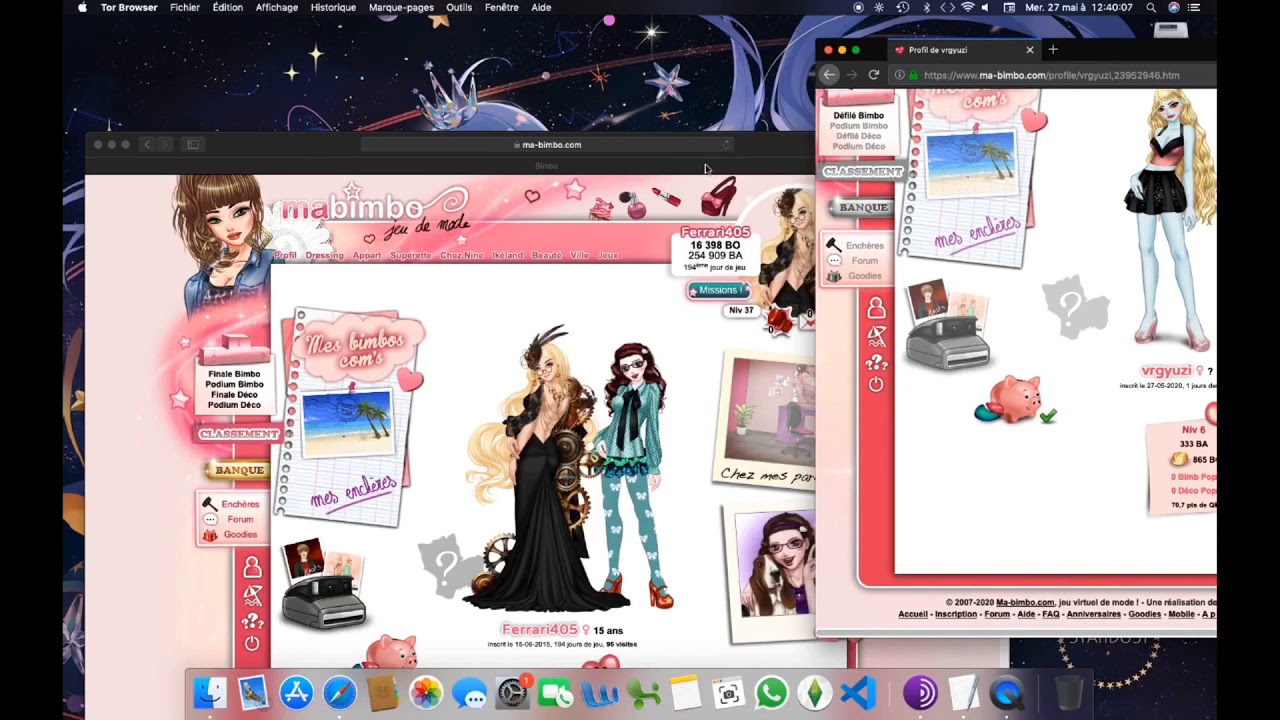This screenshot has width=1280, height=720.
Task: Open the Goodies link in the Safari sidebar
Action: coord(240,535)
